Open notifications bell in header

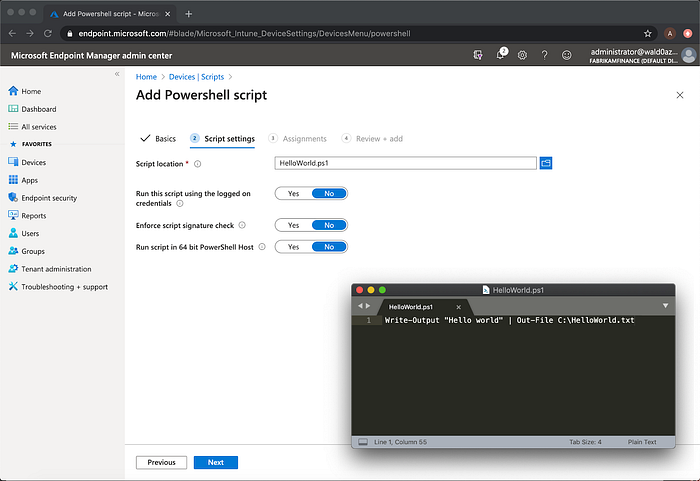[500, 54]
